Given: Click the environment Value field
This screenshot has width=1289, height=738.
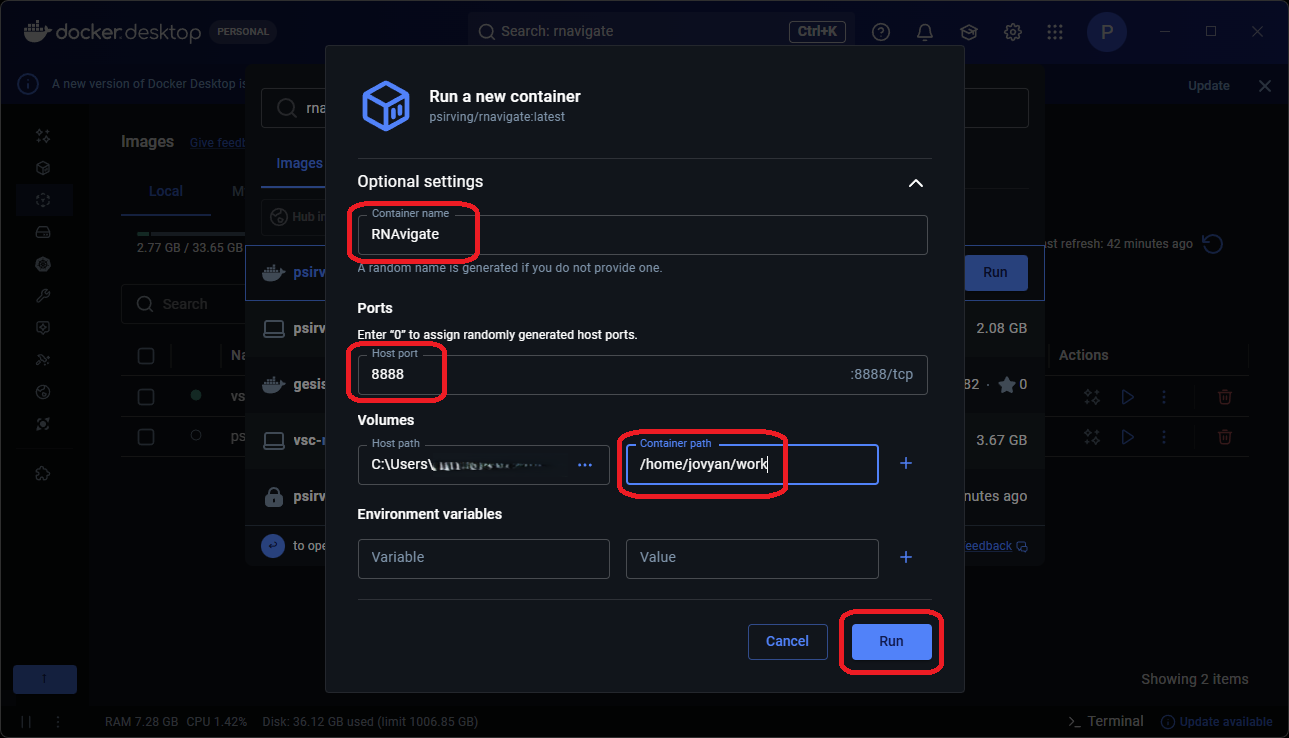Looking at the screenshot, I should click(x=752, y=558).
